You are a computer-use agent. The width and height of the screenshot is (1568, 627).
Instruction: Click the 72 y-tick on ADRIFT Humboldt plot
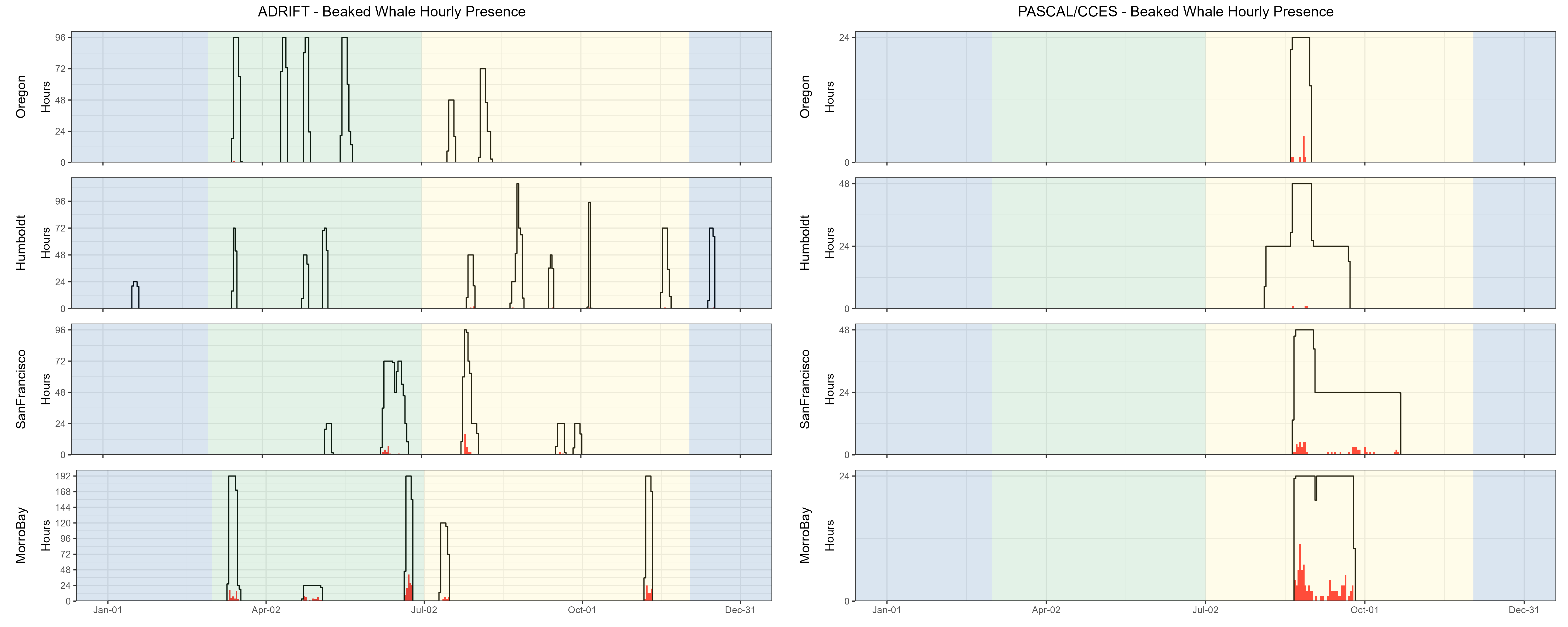point(60,228)
